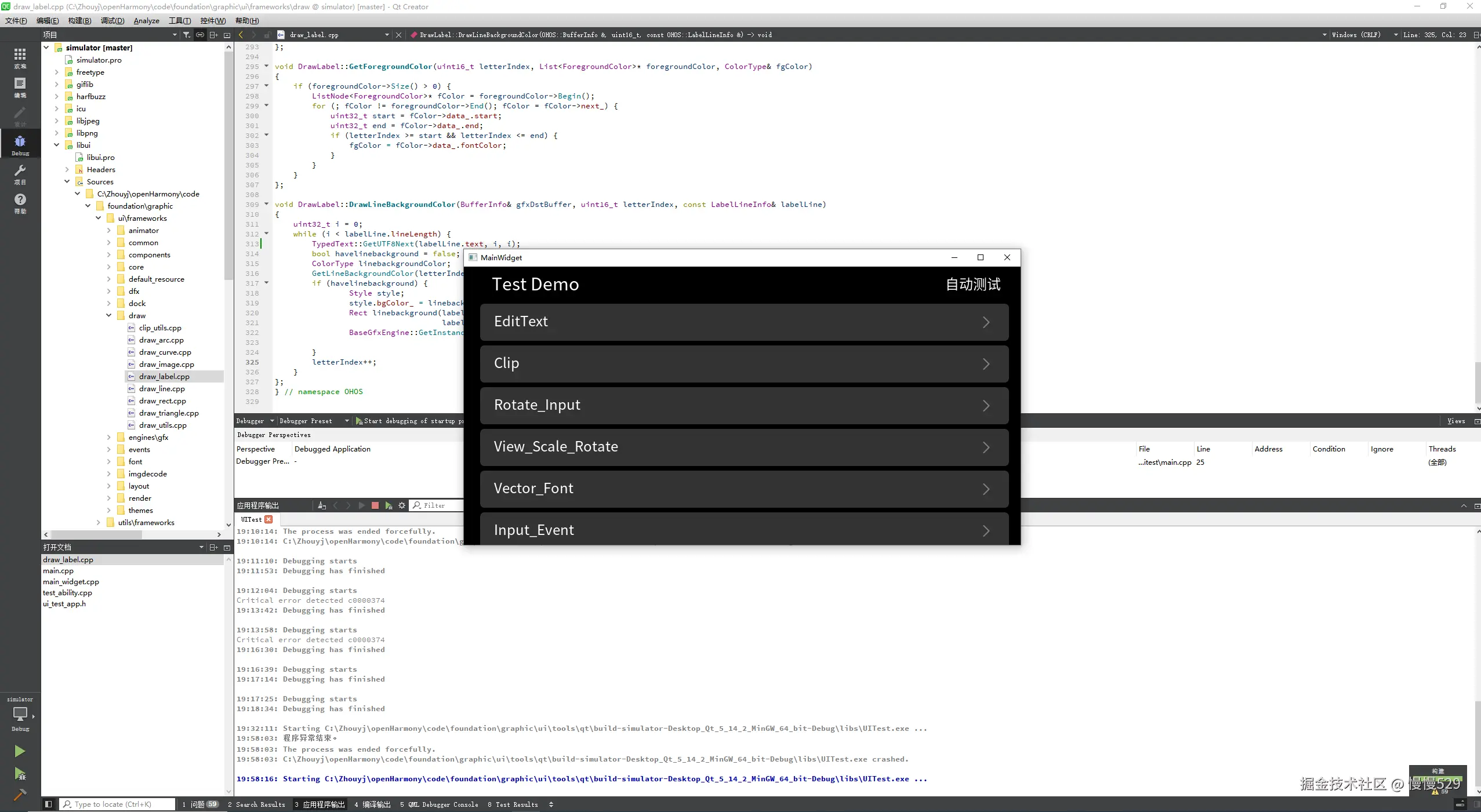Viewport: 1481px width, 812px height.
Task: Collapse the draw folder in tree
Action: click(108, 315)
